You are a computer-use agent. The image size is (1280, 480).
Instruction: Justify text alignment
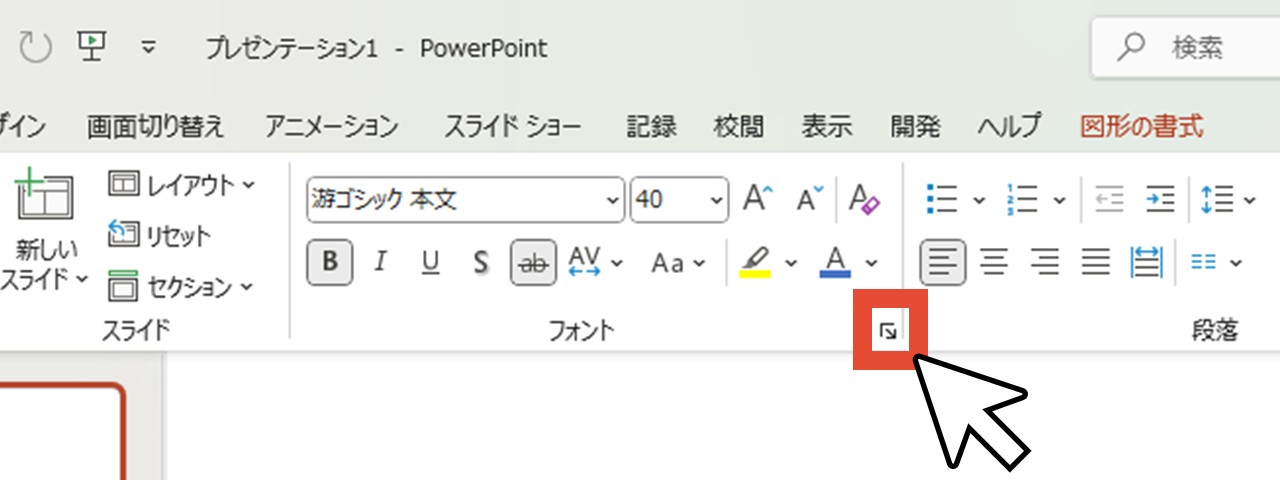click(x=1096, y=262)
